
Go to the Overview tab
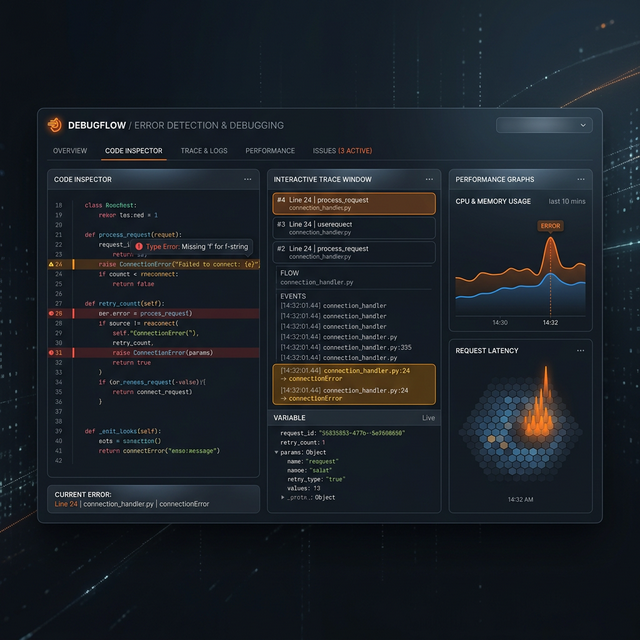point(70,151)
